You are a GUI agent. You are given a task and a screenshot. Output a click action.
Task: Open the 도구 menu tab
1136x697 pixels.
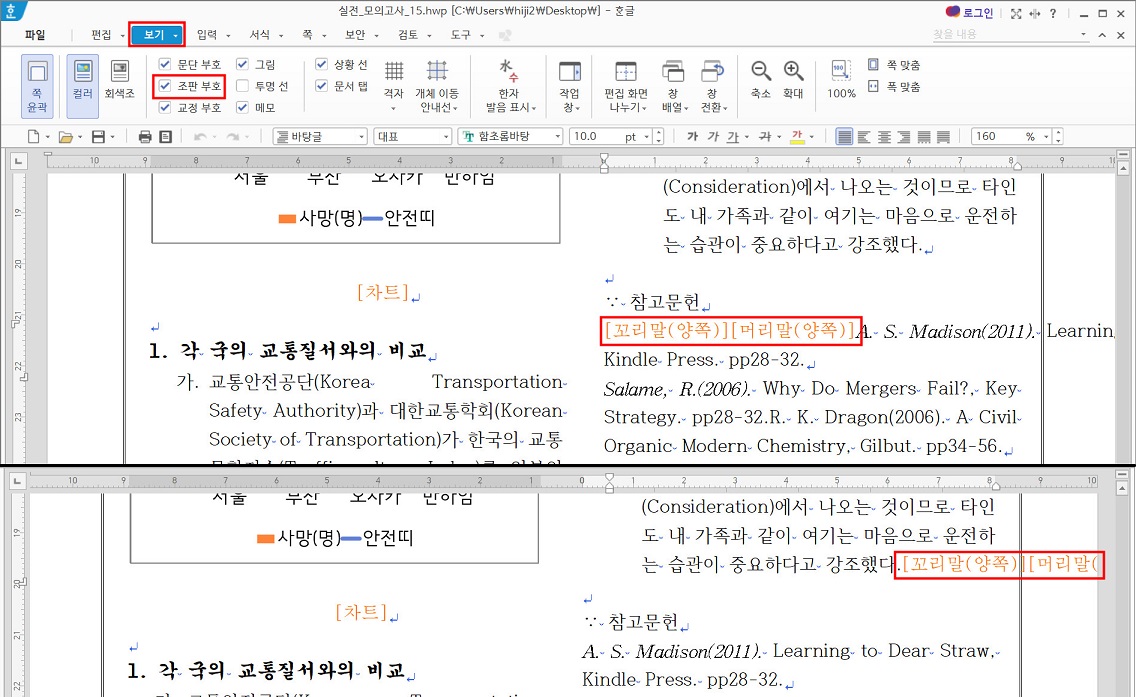pos(461,35)
